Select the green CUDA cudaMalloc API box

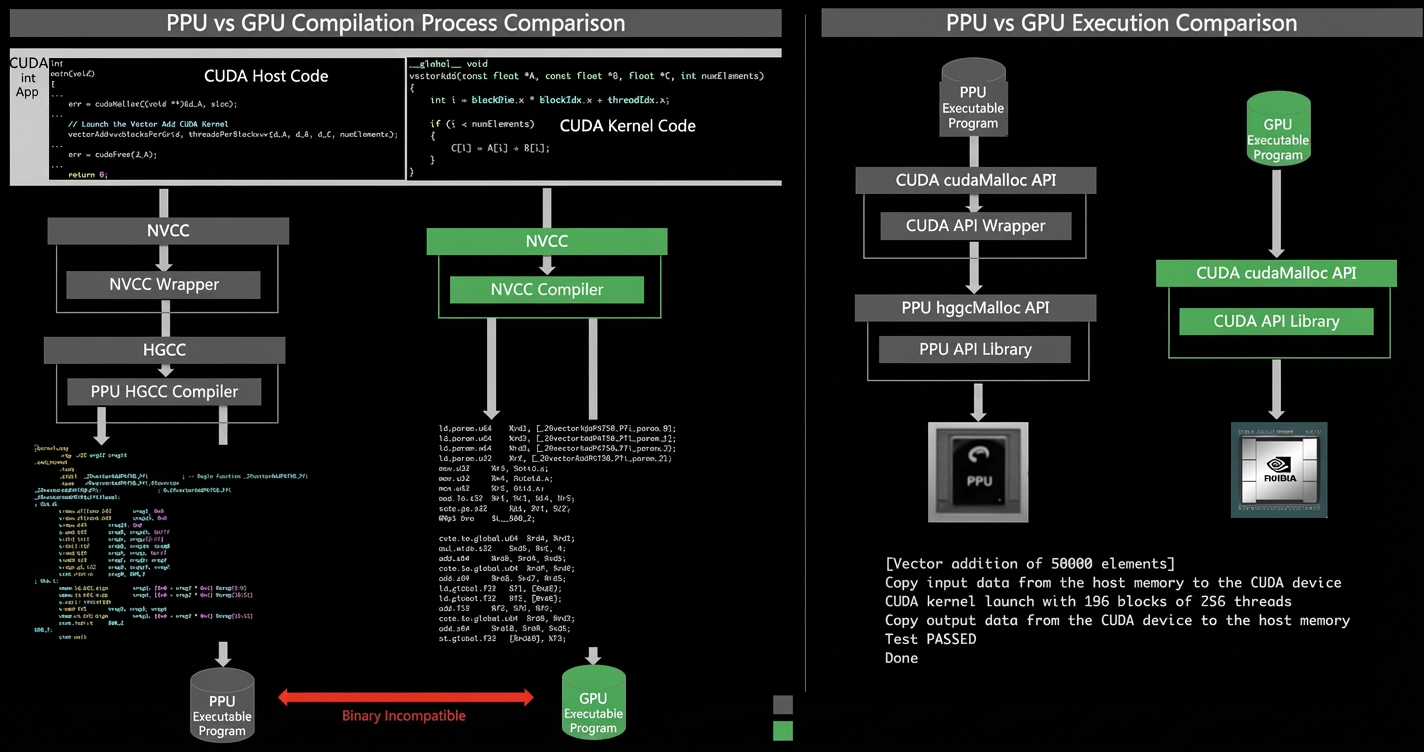coord(1276,273)
